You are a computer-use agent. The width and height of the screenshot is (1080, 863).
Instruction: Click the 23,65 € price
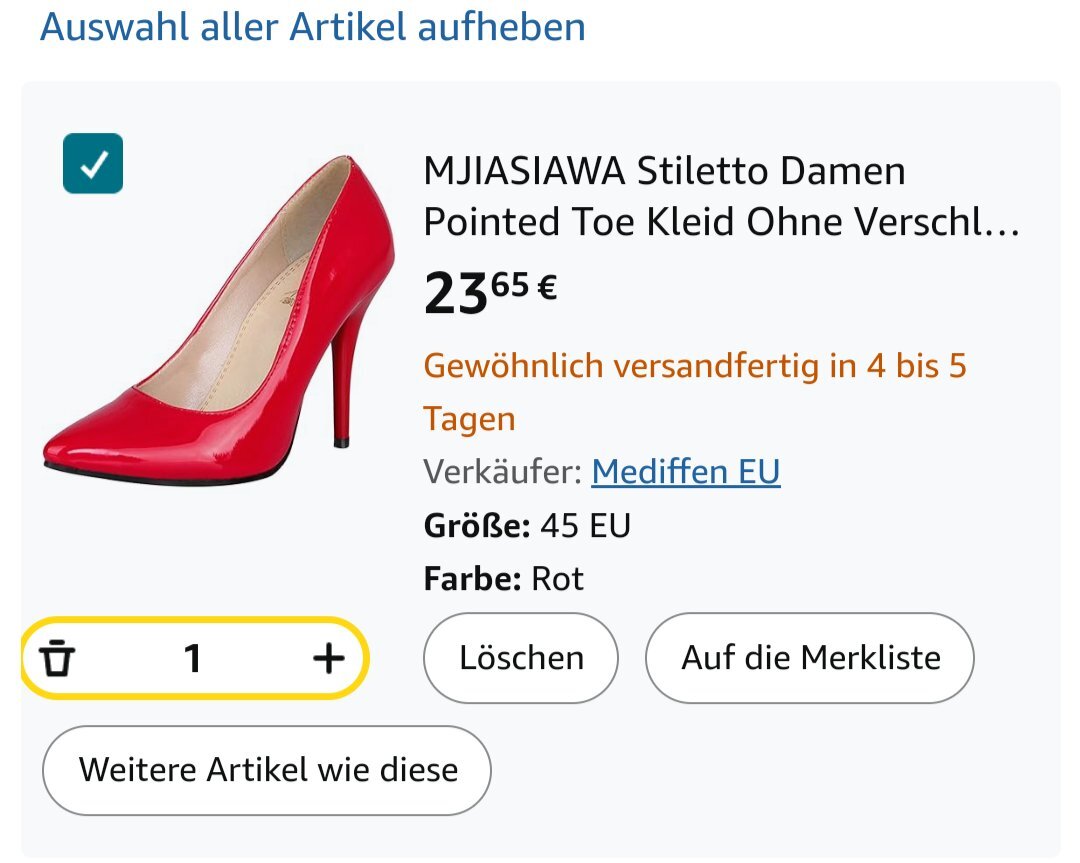coord(490,294)
